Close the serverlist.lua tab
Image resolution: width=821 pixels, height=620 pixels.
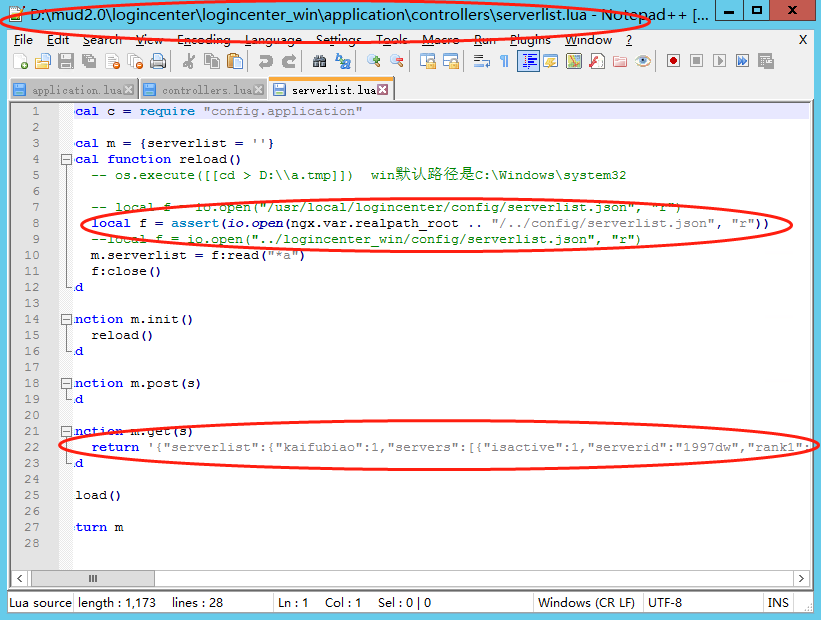383,90
